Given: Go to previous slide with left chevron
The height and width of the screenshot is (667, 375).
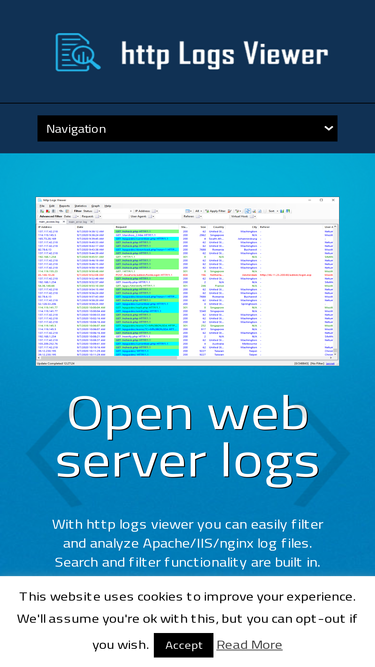Looking at the screenshot, I should click(x=53, y=453).
